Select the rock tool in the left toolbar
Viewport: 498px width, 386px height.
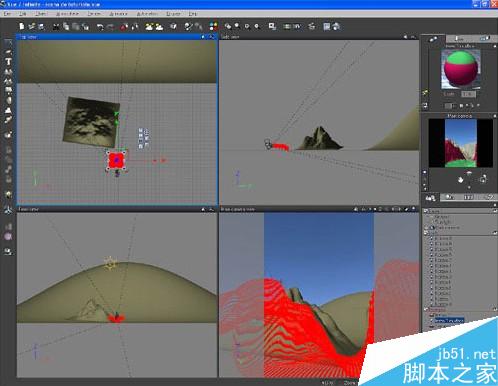[x=9, y=100]
